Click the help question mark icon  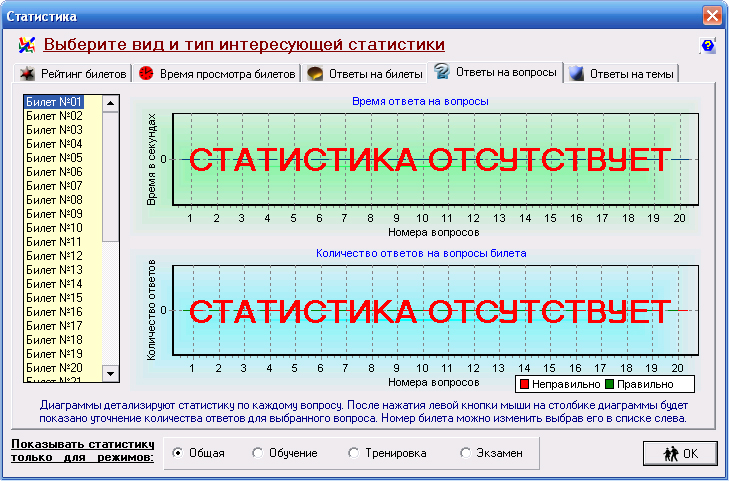708,46
